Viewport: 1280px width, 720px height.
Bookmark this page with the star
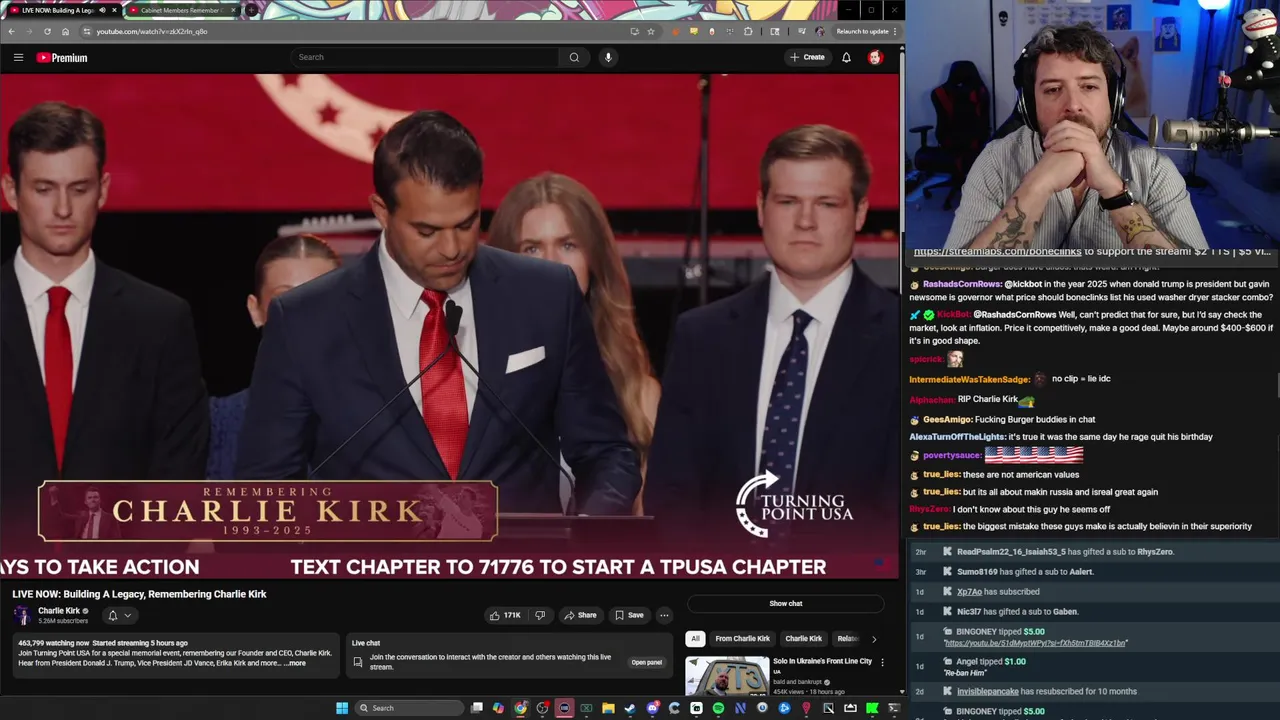point(651,31)
